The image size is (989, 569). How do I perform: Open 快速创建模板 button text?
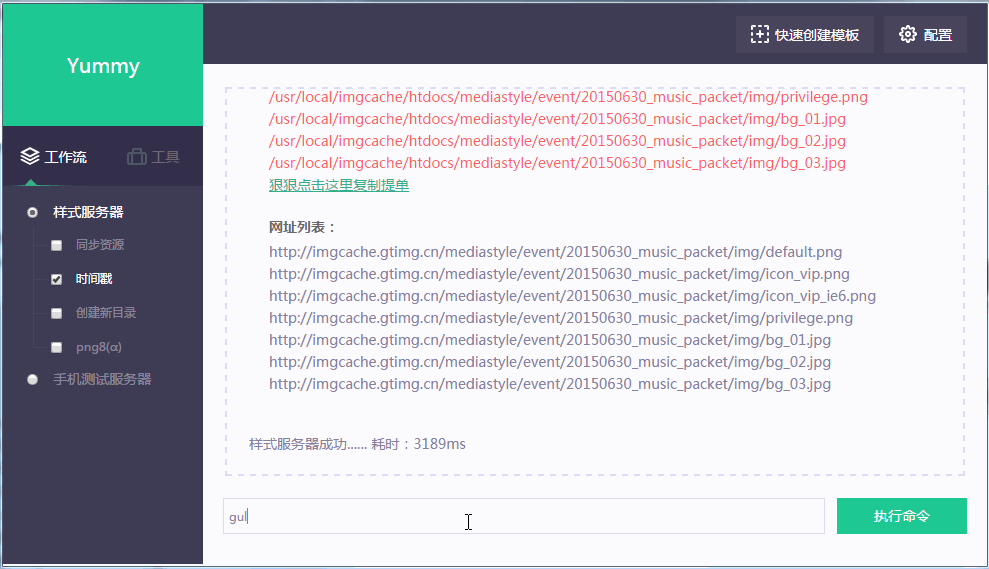tap(817, 35)
